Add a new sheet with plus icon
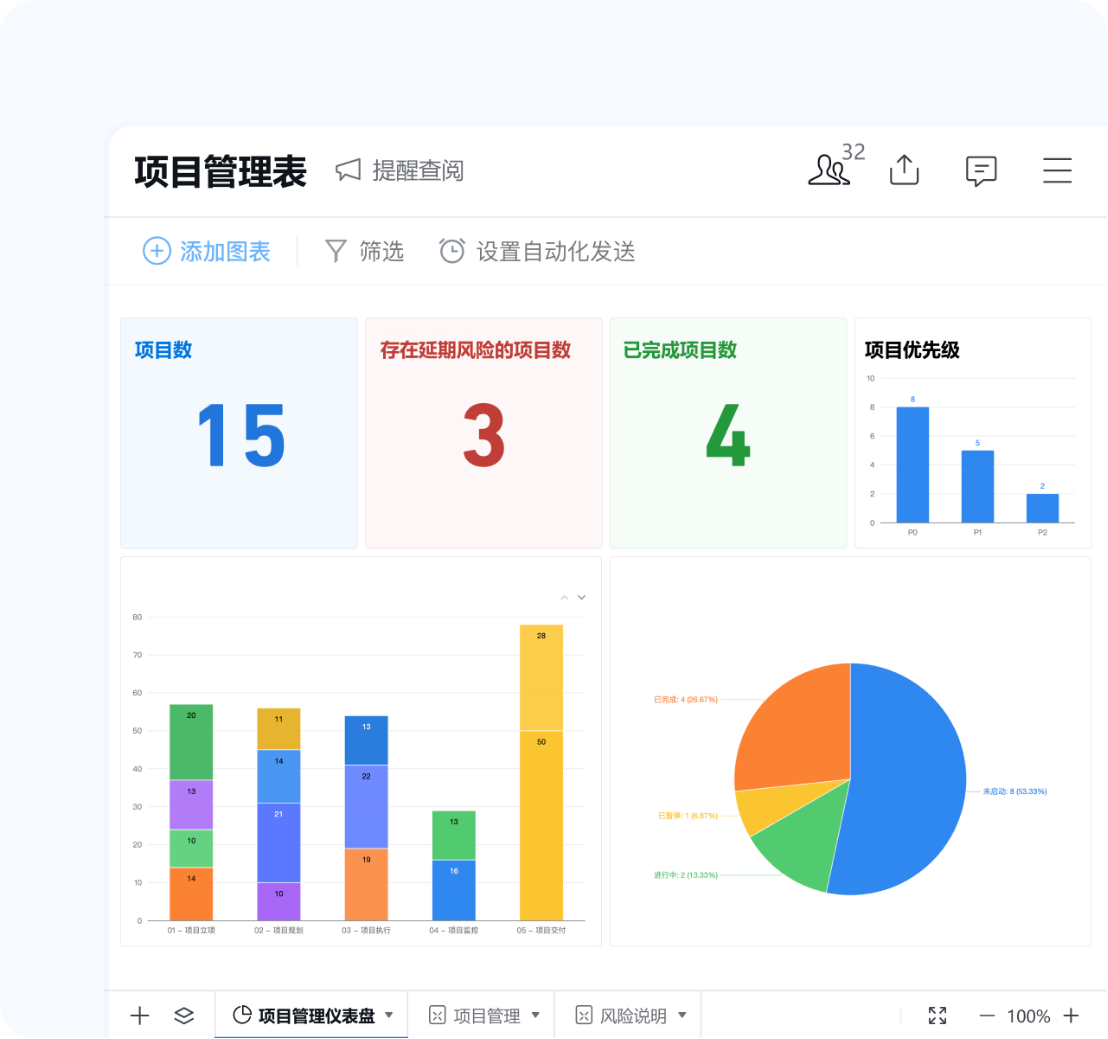Screen dimensions: 1108x1039 [140, 1016]
